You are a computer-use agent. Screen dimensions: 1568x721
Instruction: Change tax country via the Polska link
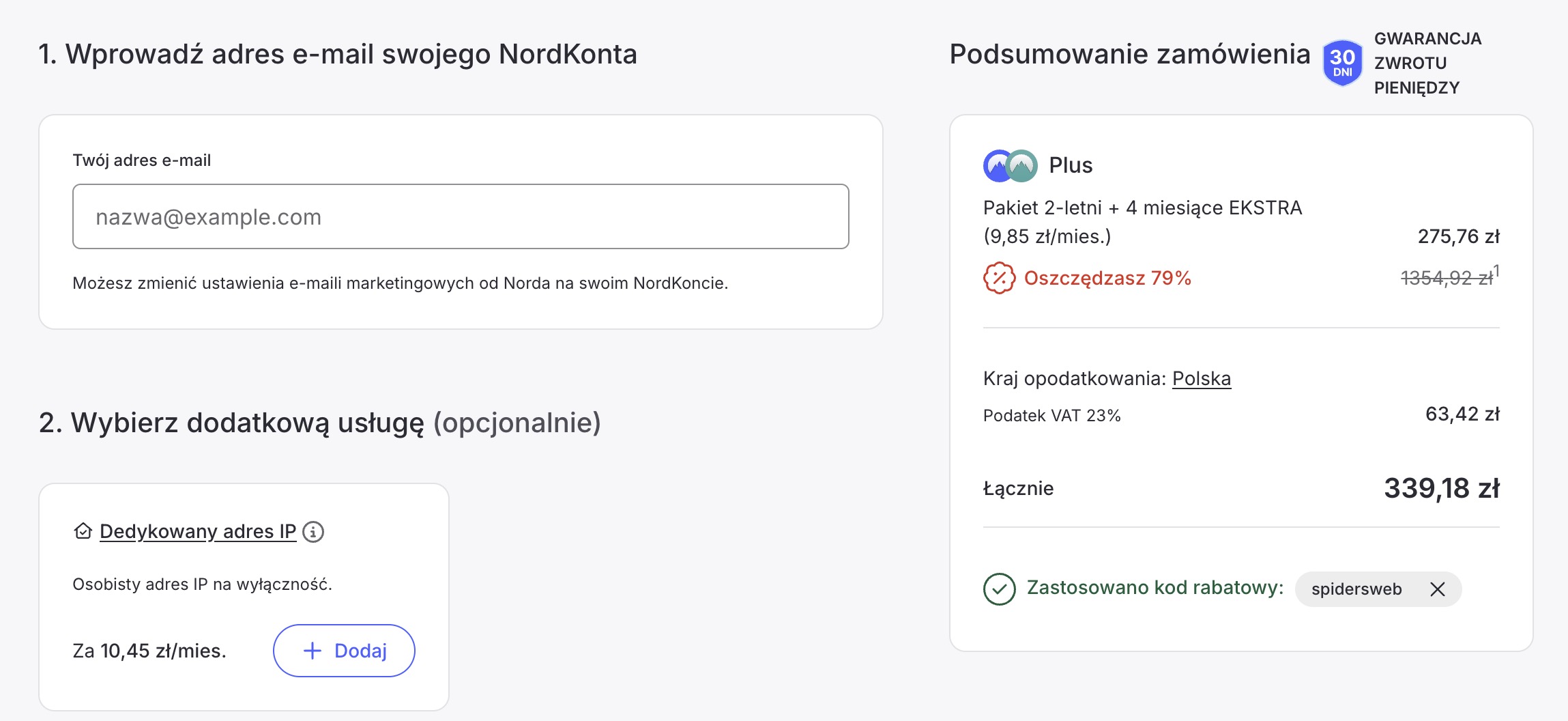pos(1201,378)
